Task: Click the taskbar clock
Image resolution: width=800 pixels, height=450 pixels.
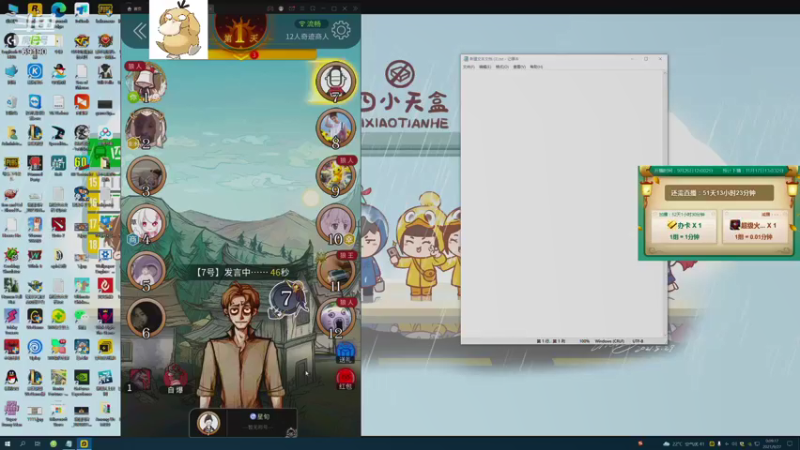Action: [x=772, y=444]
